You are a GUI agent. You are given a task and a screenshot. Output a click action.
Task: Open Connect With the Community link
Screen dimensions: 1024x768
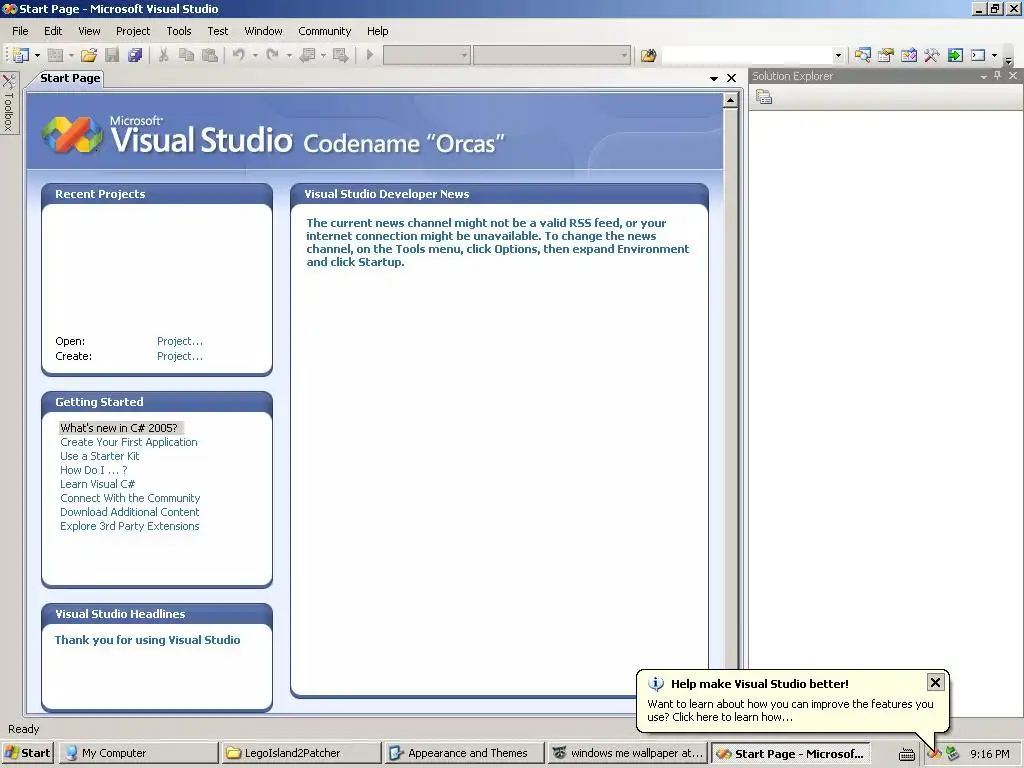[130, 498]
